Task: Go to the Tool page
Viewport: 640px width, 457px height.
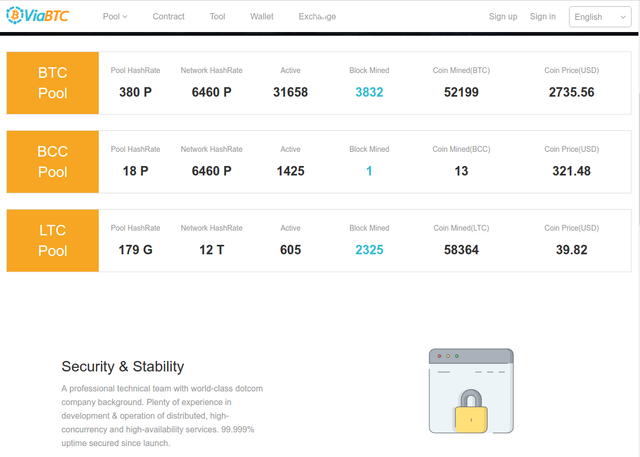Action: click(x=217, y=17)
